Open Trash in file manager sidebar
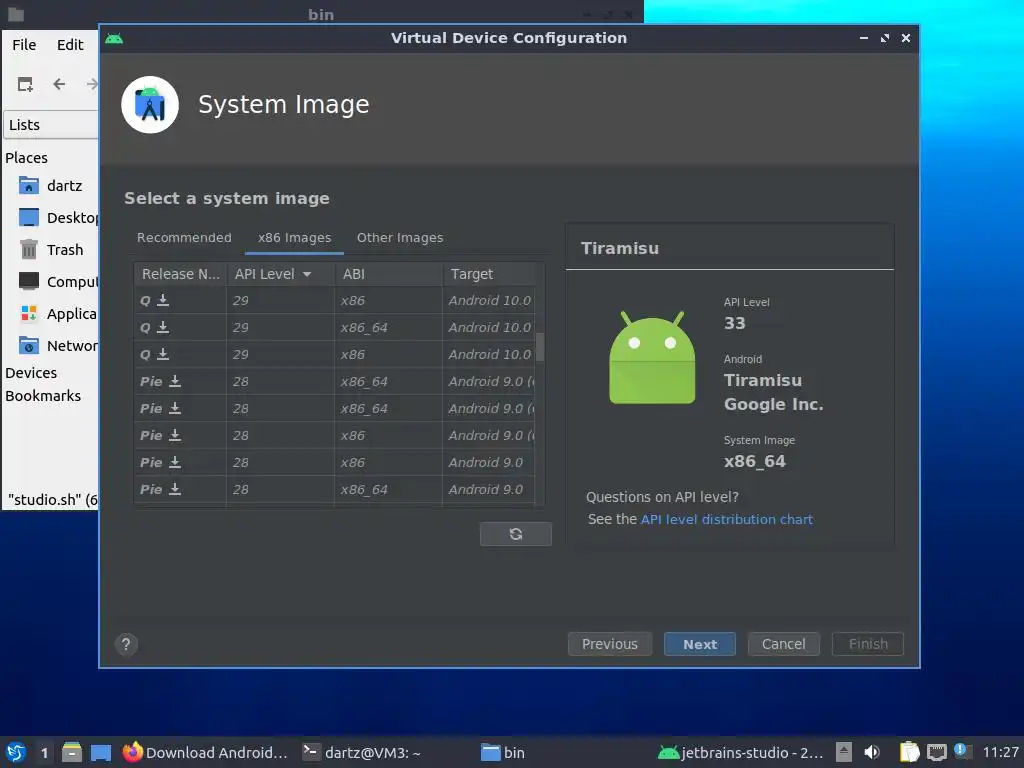Viewport: 1024px width, 768px height. [51, 249]
